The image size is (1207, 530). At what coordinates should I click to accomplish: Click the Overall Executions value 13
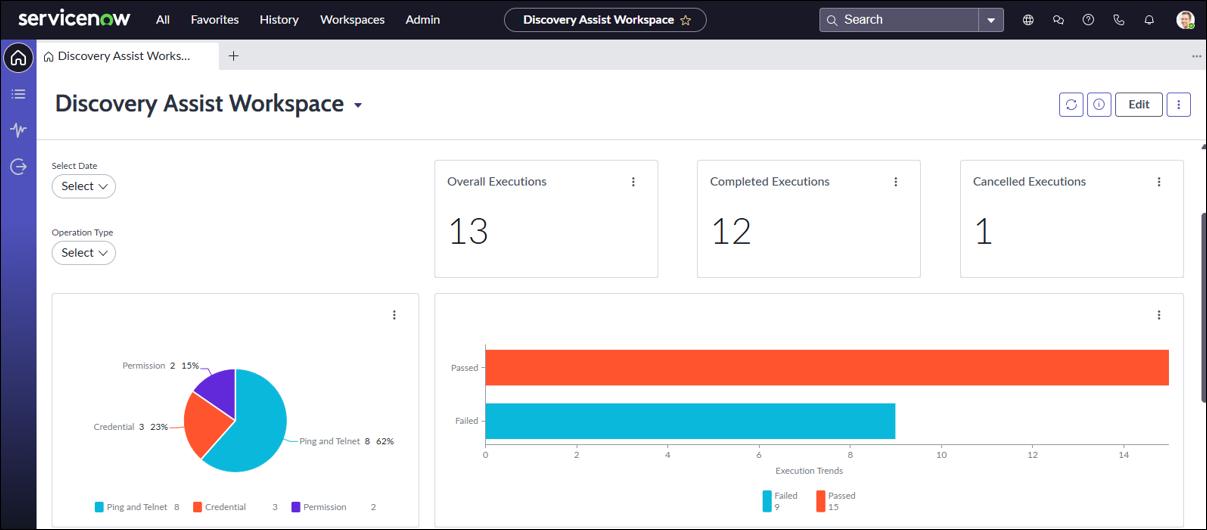click(468, 231)
